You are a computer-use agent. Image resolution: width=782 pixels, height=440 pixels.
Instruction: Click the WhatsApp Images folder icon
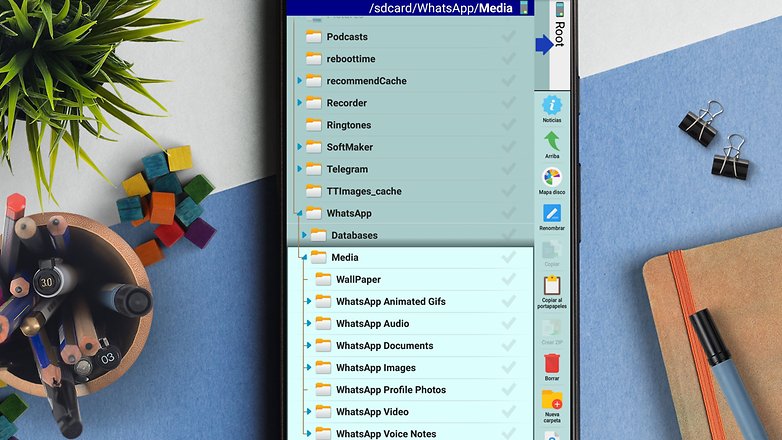[323, 368]
